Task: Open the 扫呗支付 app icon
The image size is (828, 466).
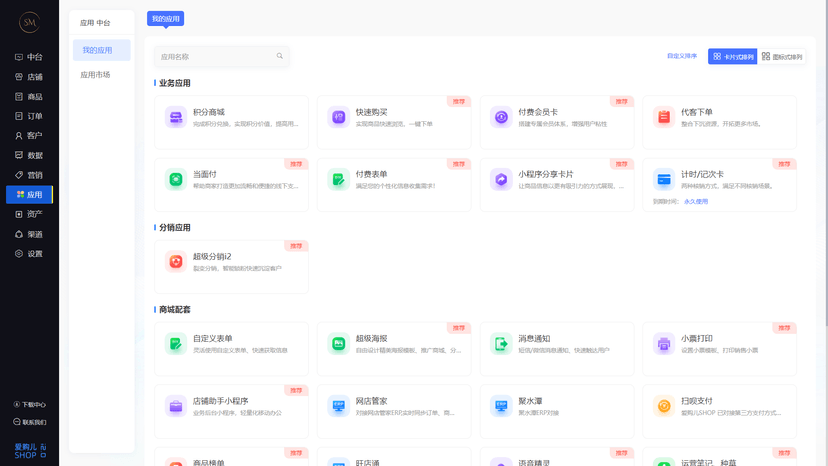Action: [x=664, y=406]
